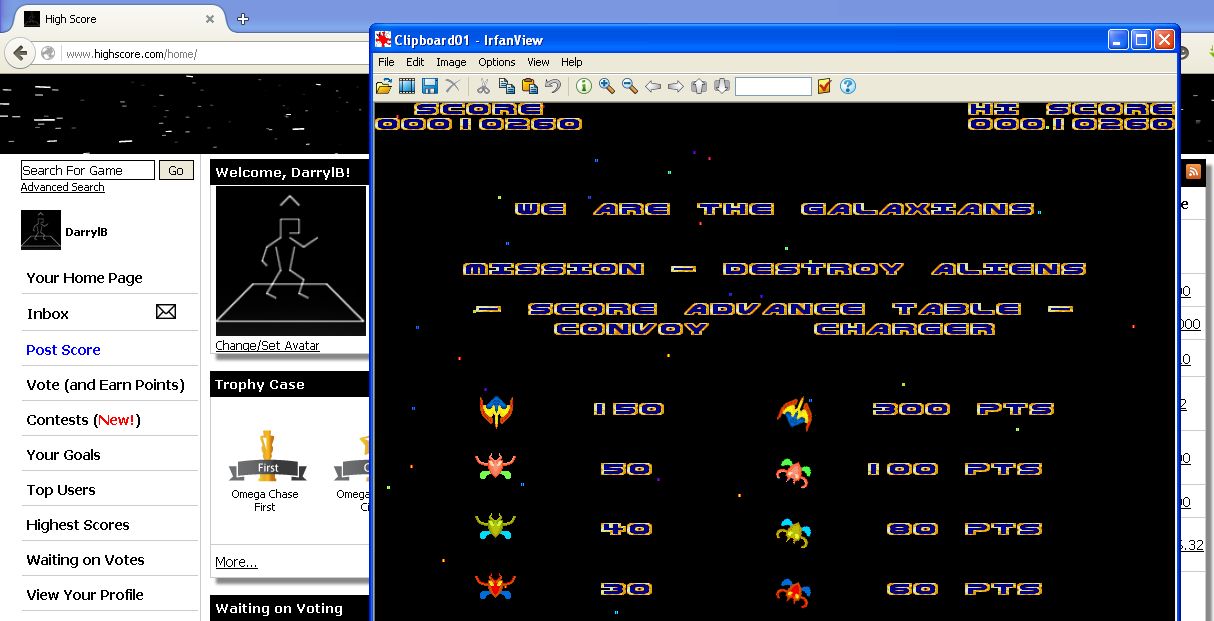Open Waiting on Votes link
Image resolution: width=1214 pixels, height=621 pixels.
tap(85, 559)
